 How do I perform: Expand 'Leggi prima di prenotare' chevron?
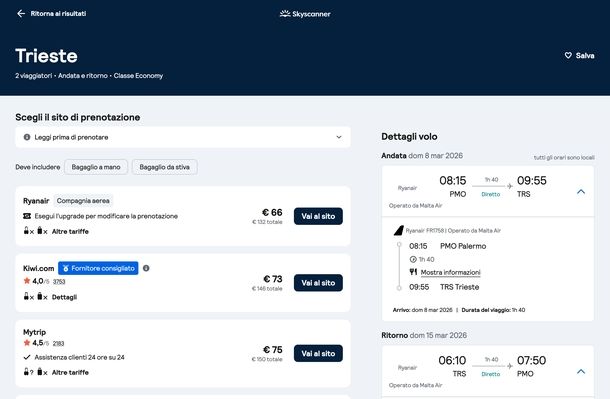339,137
